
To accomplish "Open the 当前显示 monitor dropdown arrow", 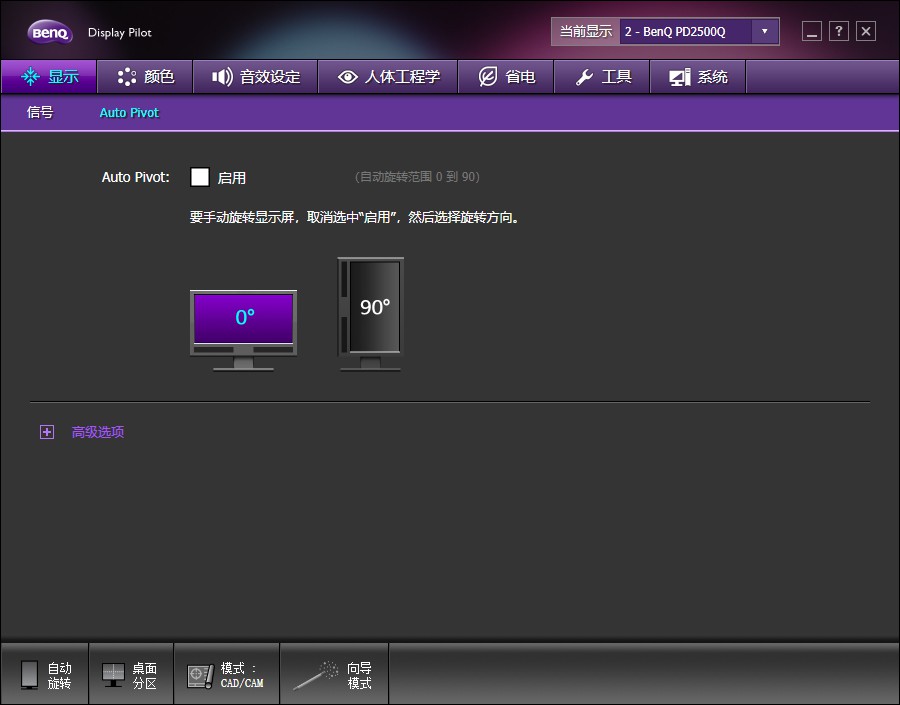I will click(x=765, y=32).
